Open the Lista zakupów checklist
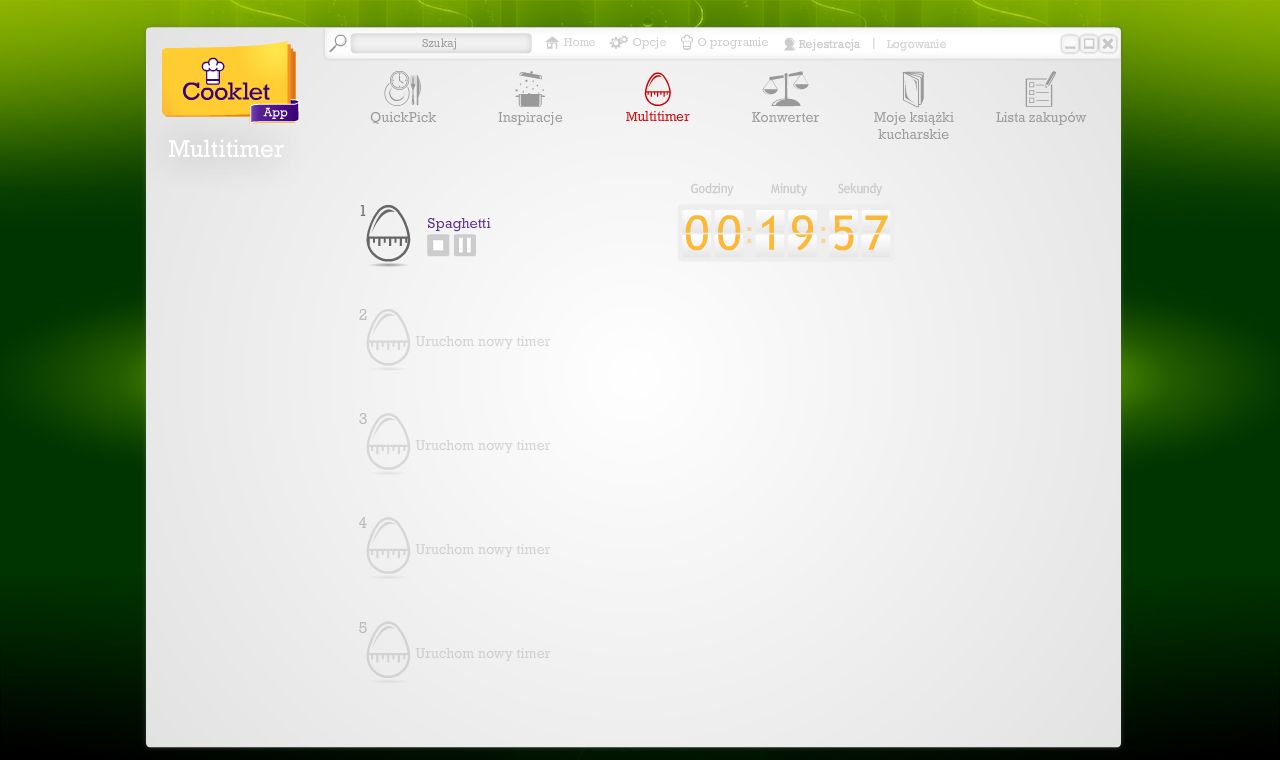Screen dimensions: 1280x760 tap(1040, 98)
